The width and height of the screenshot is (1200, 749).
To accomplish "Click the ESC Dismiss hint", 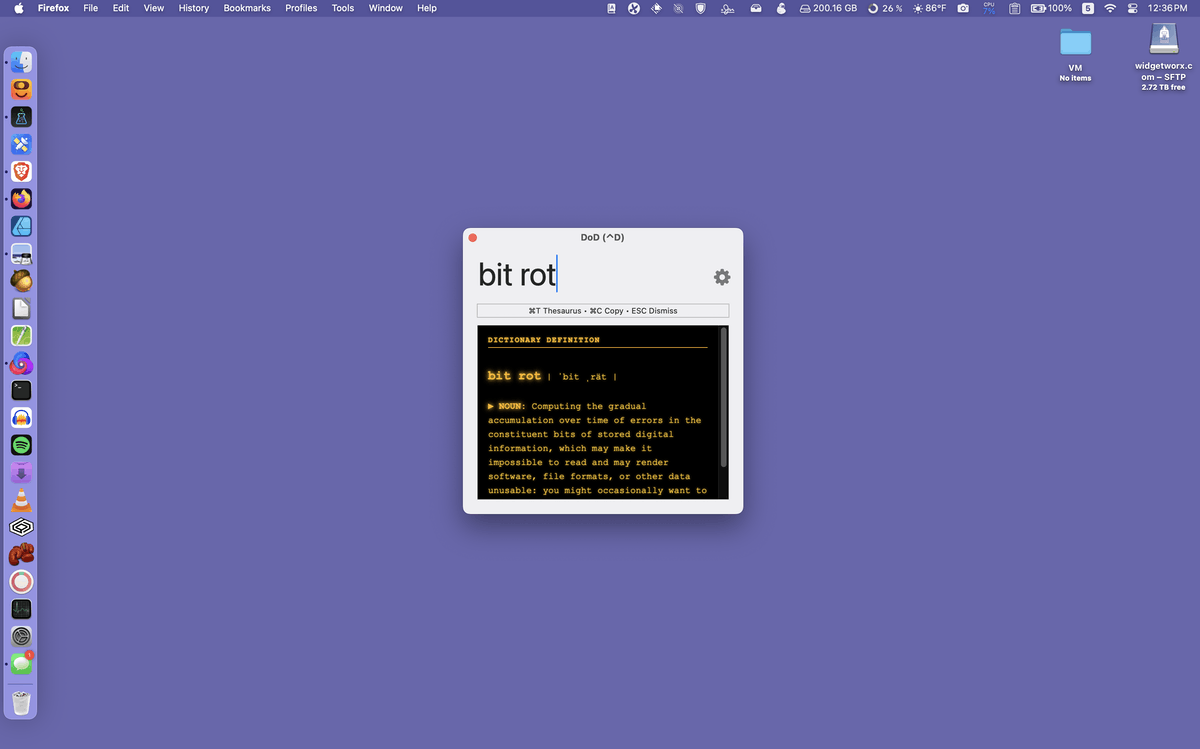I will pyautogui.click(x=654, y=311).
